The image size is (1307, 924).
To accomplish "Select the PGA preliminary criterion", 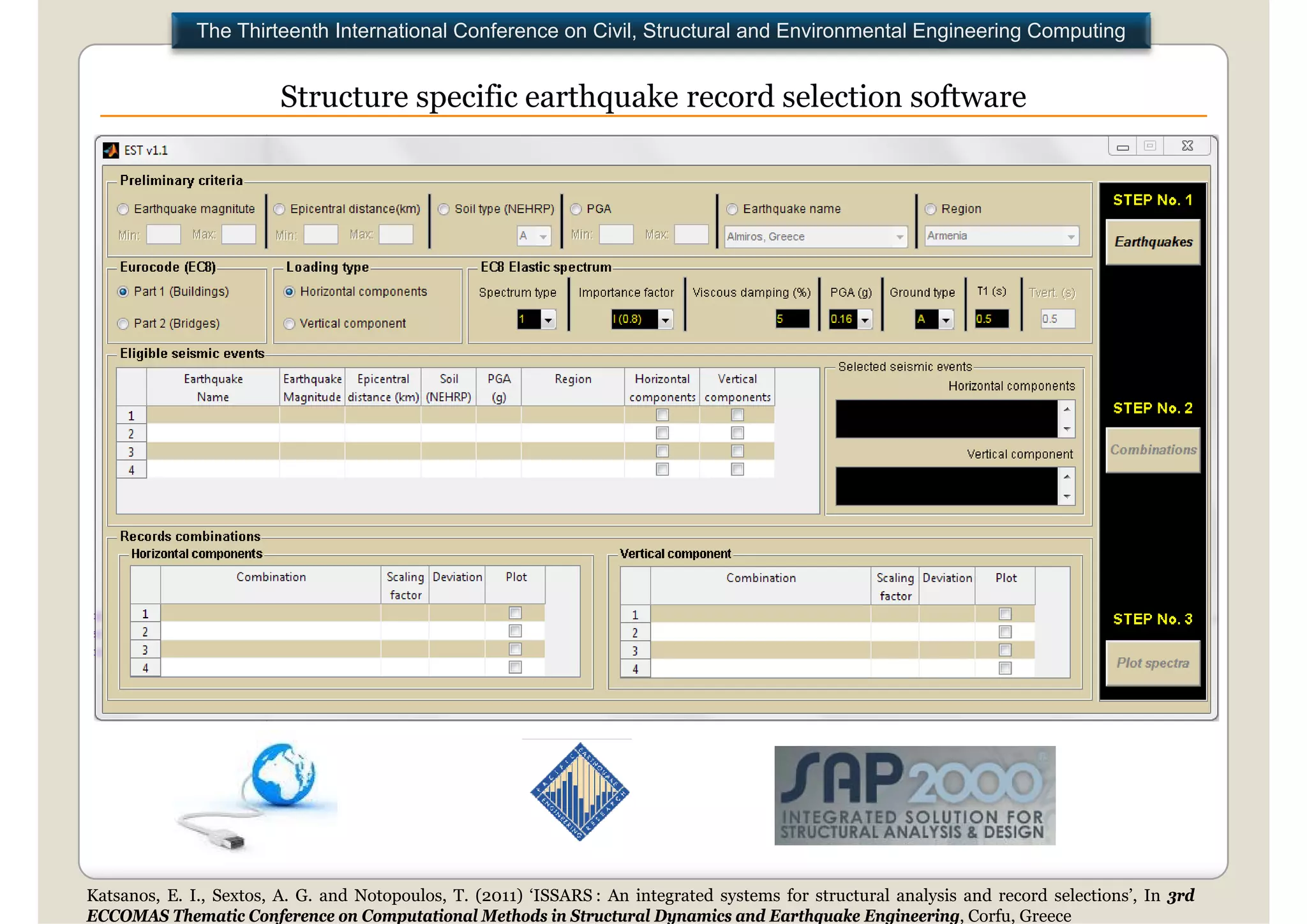I will tap(576, 209).
